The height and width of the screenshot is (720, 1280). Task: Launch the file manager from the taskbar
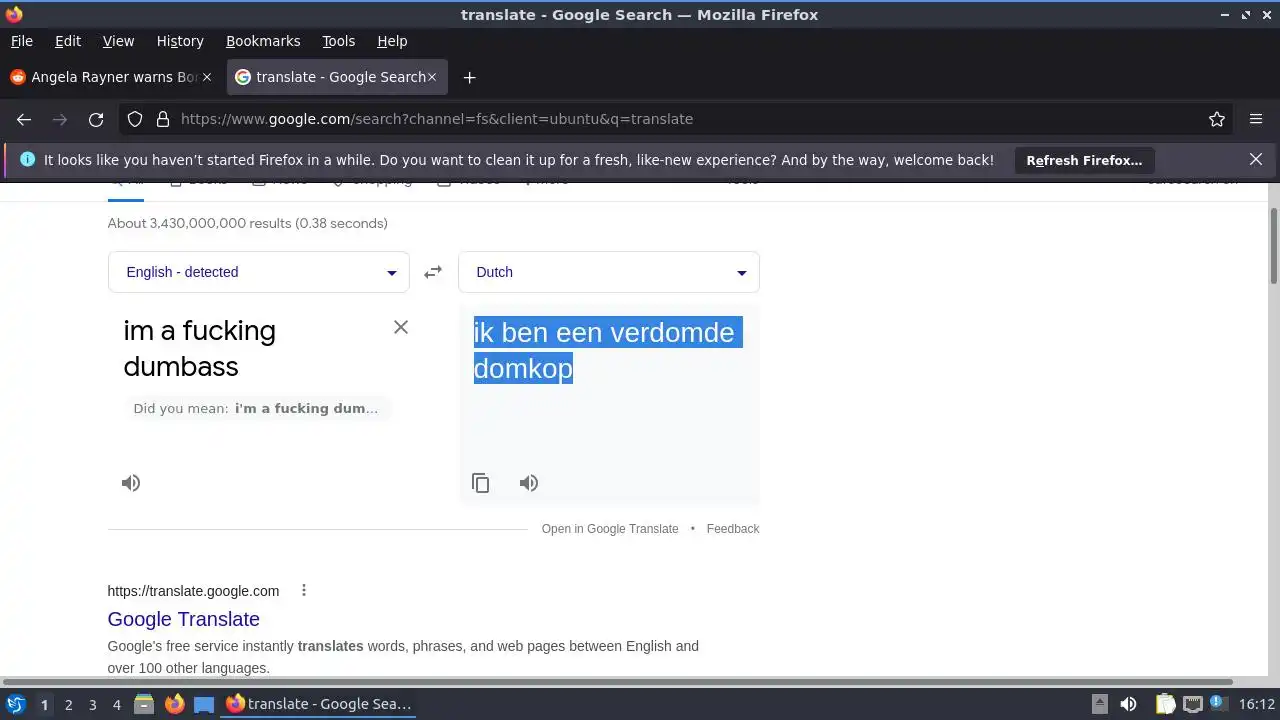[x=144, y=704]
